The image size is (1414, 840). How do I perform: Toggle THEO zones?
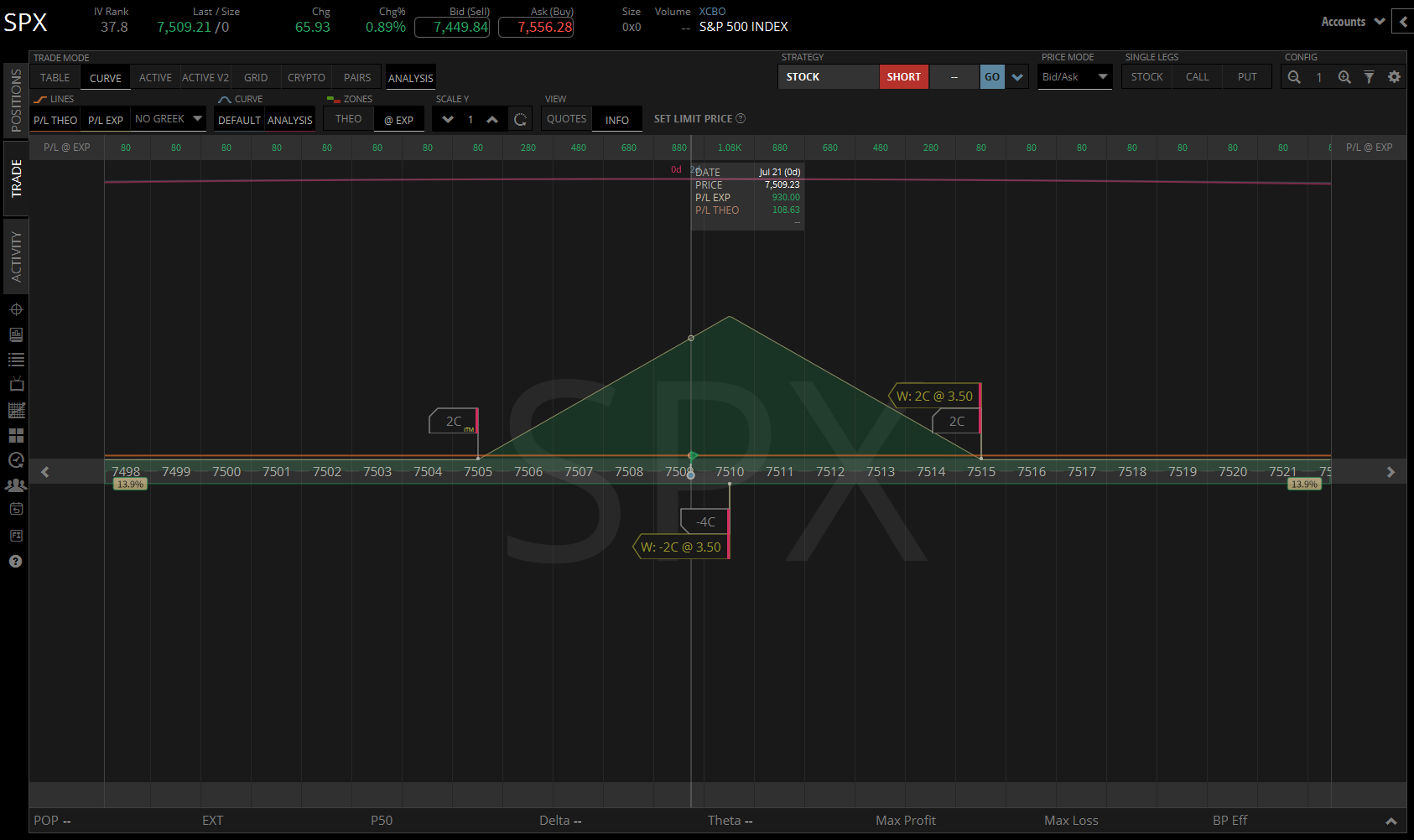click(348, 119)
